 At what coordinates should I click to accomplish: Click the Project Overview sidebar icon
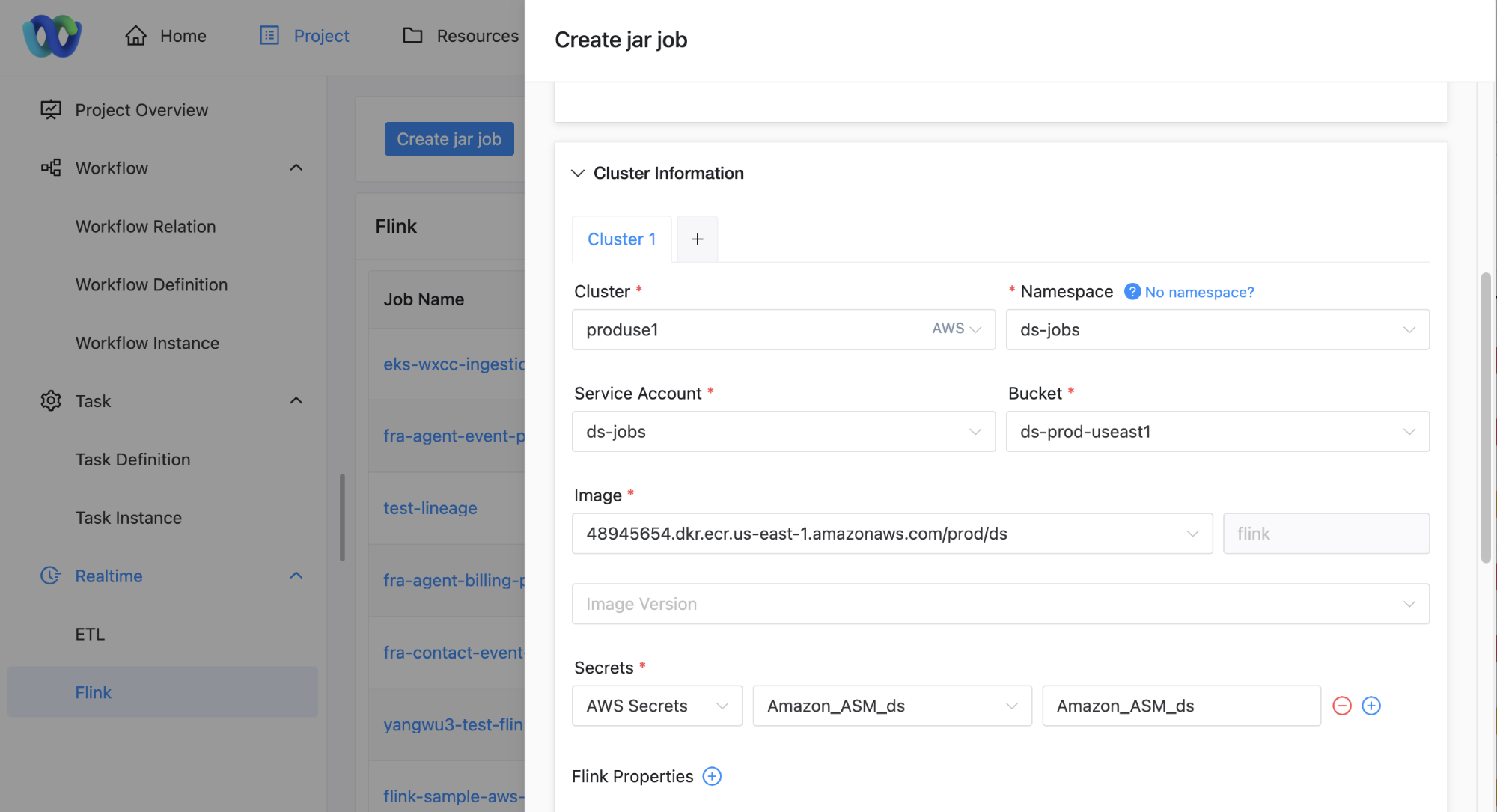pos(50,110)
